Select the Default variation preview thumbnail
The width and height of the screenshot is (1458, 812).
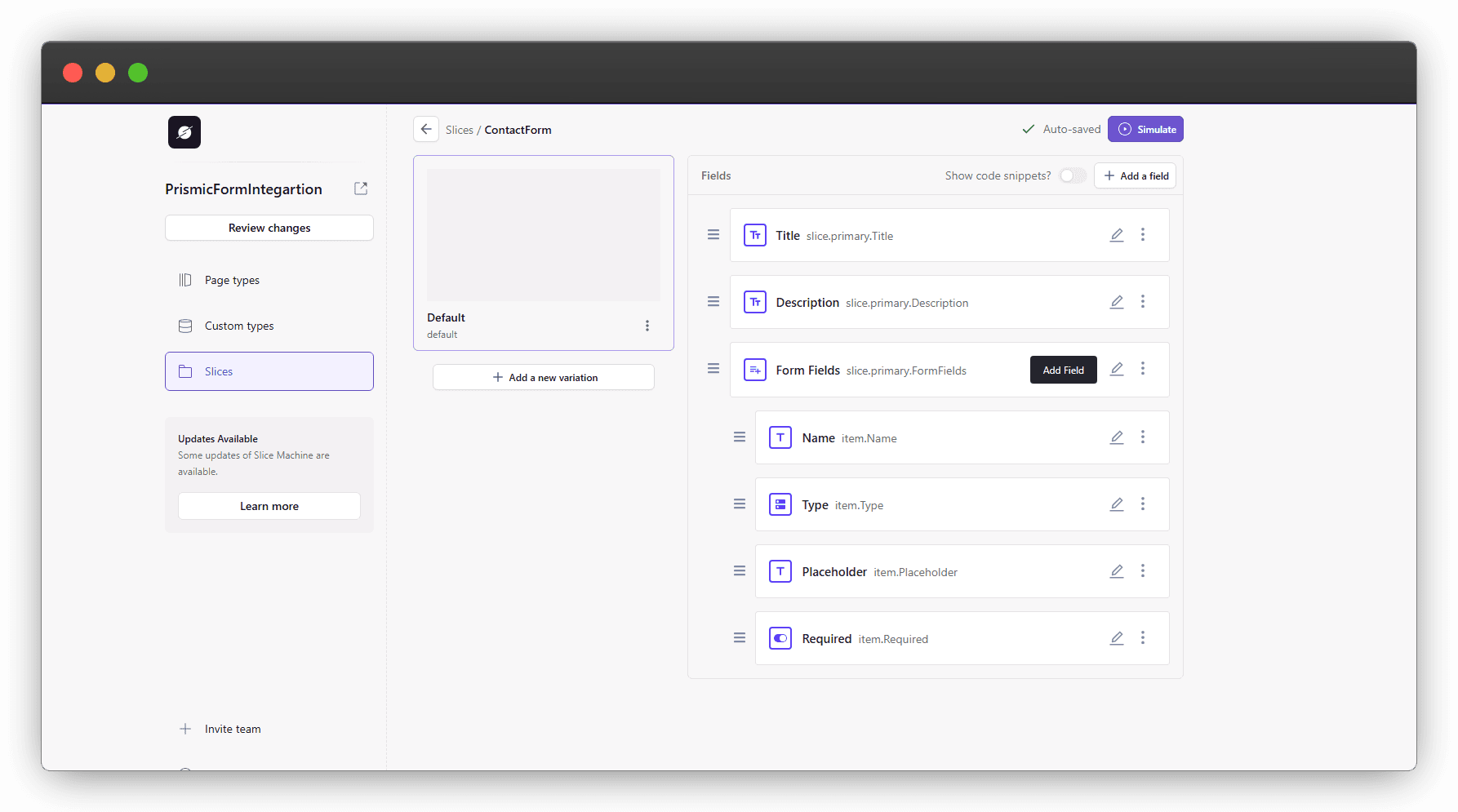(544, 235)
